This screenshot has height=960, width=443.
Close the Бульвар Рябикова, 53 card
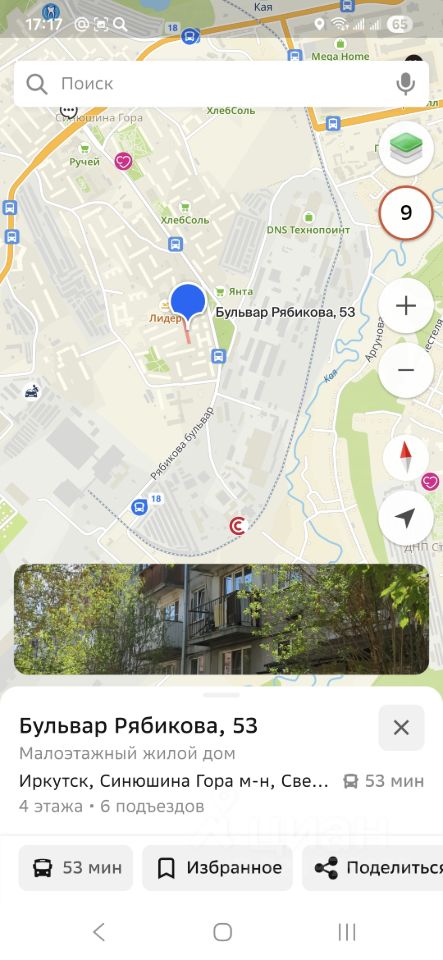[401, 727]
